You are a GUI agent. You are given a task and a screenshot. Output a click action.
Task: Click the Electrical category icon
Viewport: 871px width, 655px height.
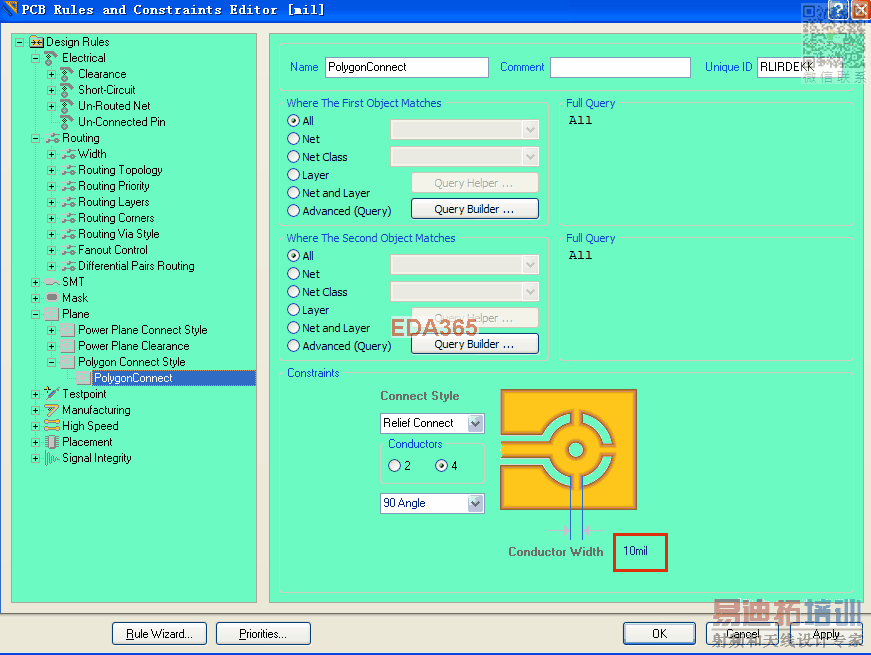pos(52,58)
